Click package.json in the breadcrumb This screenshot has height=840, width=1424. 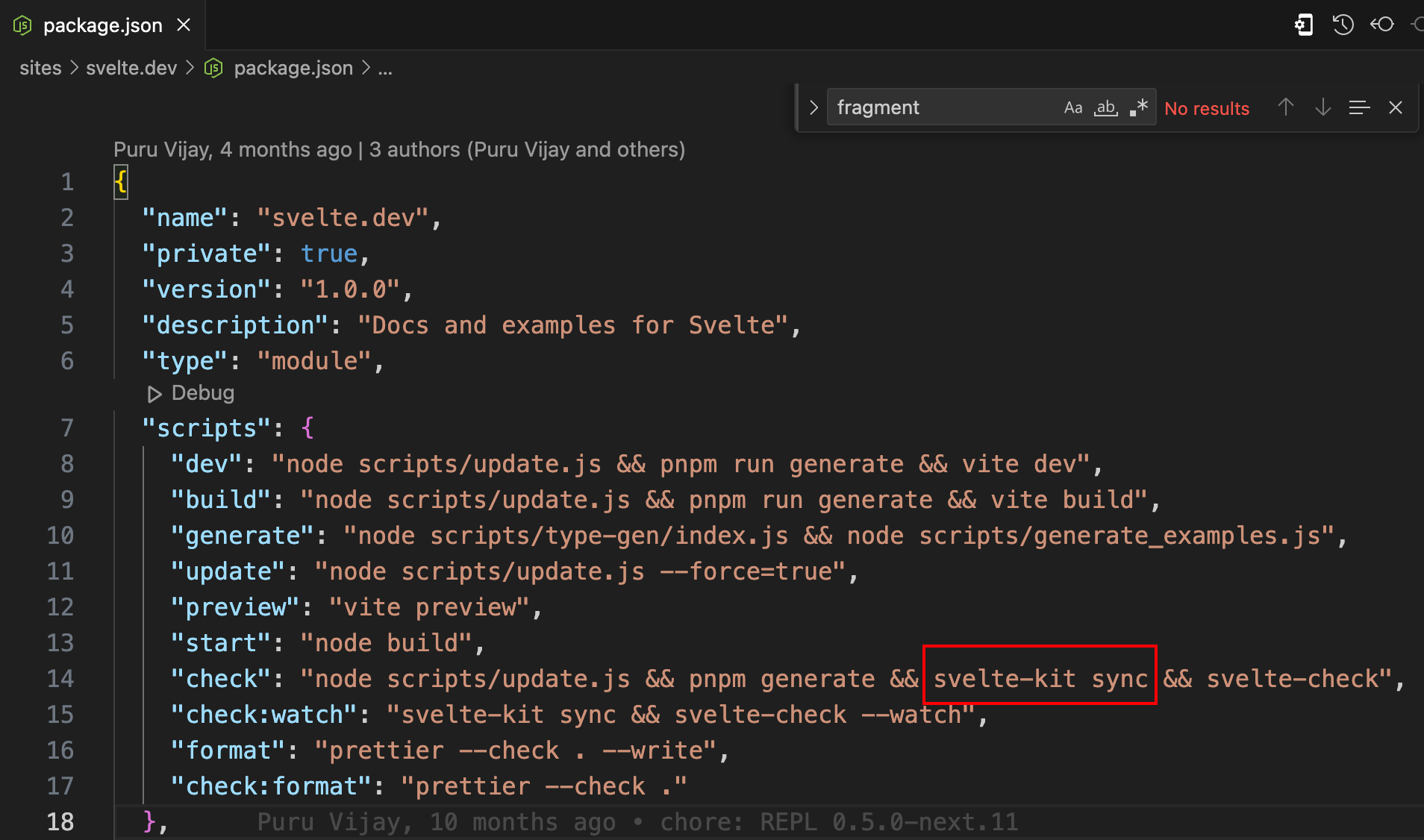293,68
